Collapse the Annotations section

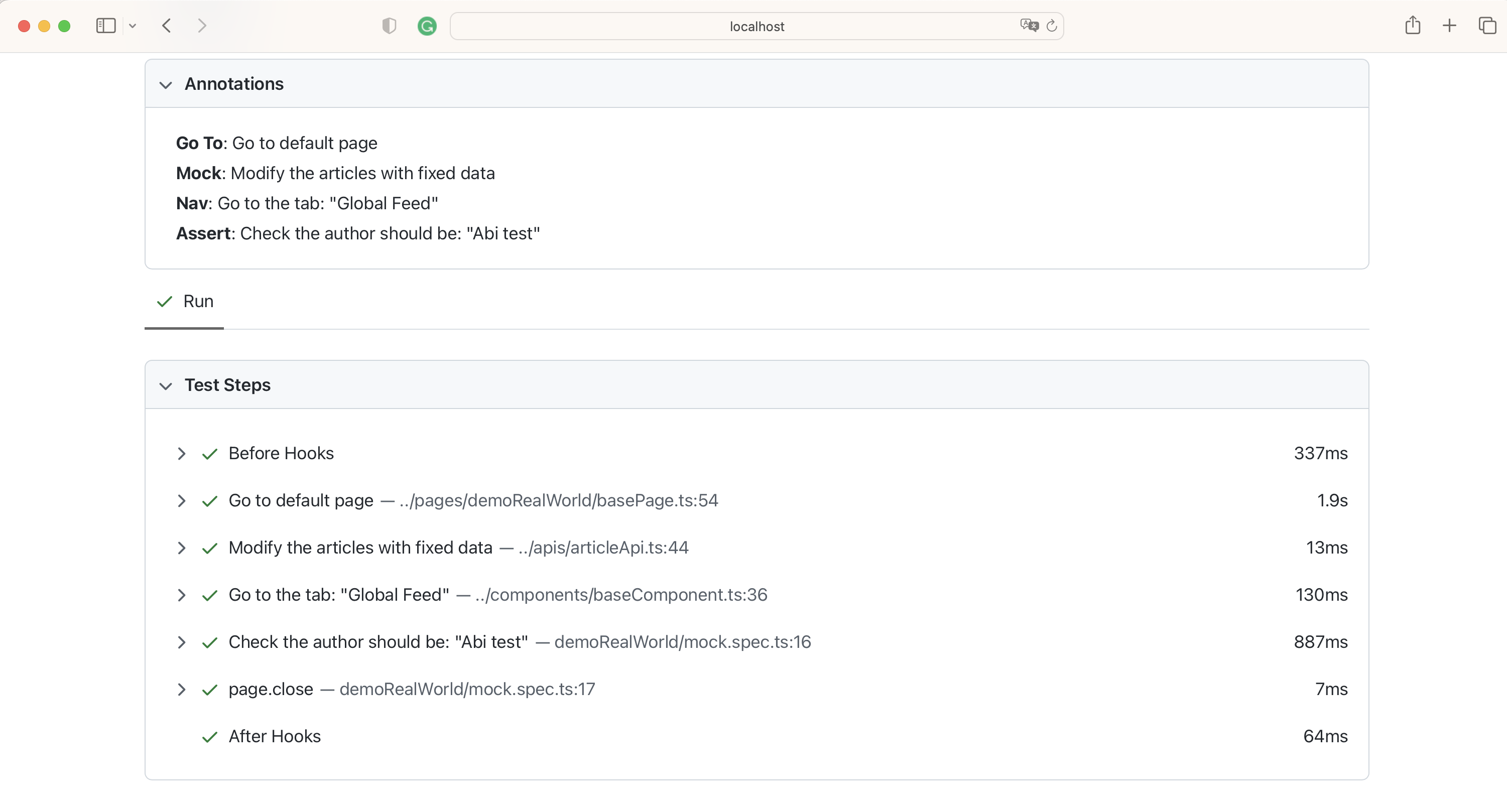[x=166, y=85]
